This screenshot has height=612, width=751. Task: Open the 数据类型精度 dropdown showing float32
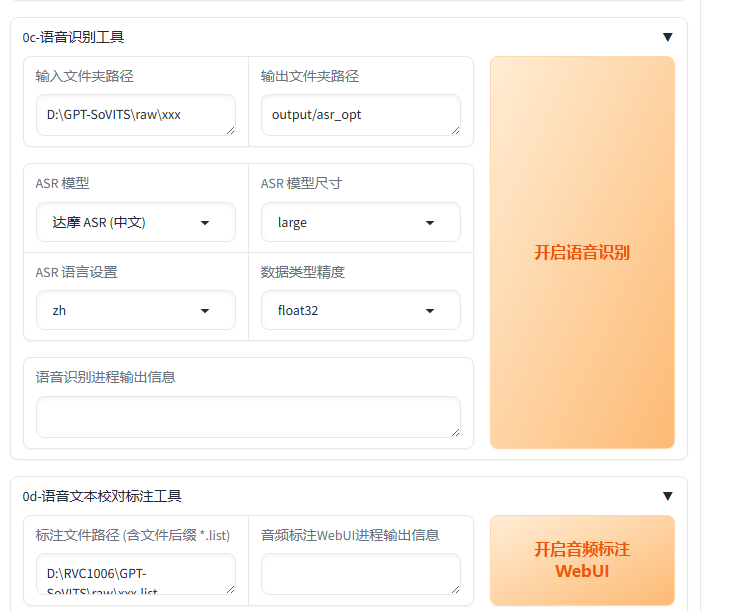(361, 310)
